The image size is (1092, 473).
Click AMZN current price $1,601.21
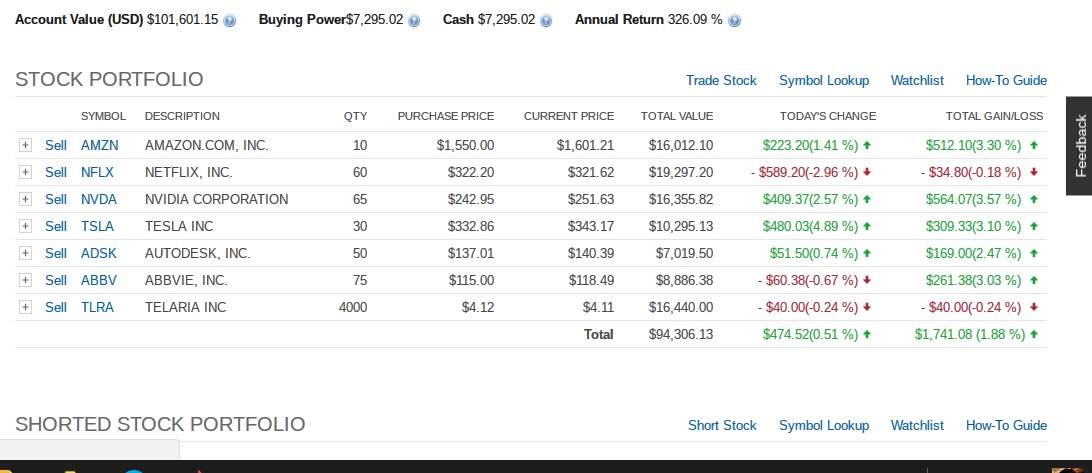pos(585,146)
